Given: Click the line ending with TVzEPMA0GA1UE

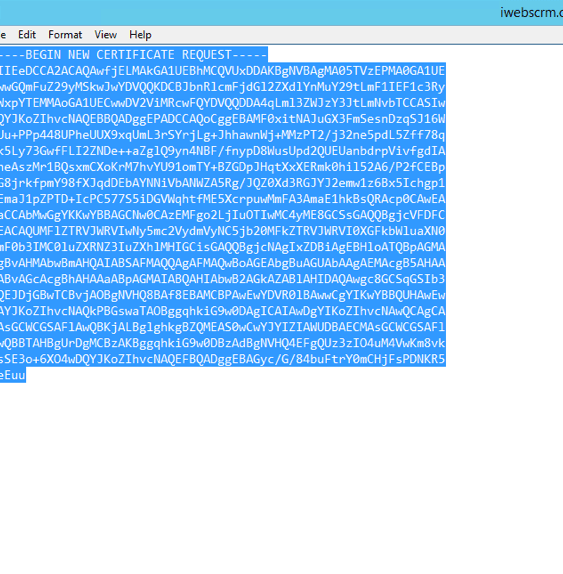Looking at the screenshot, I should 223,71.
